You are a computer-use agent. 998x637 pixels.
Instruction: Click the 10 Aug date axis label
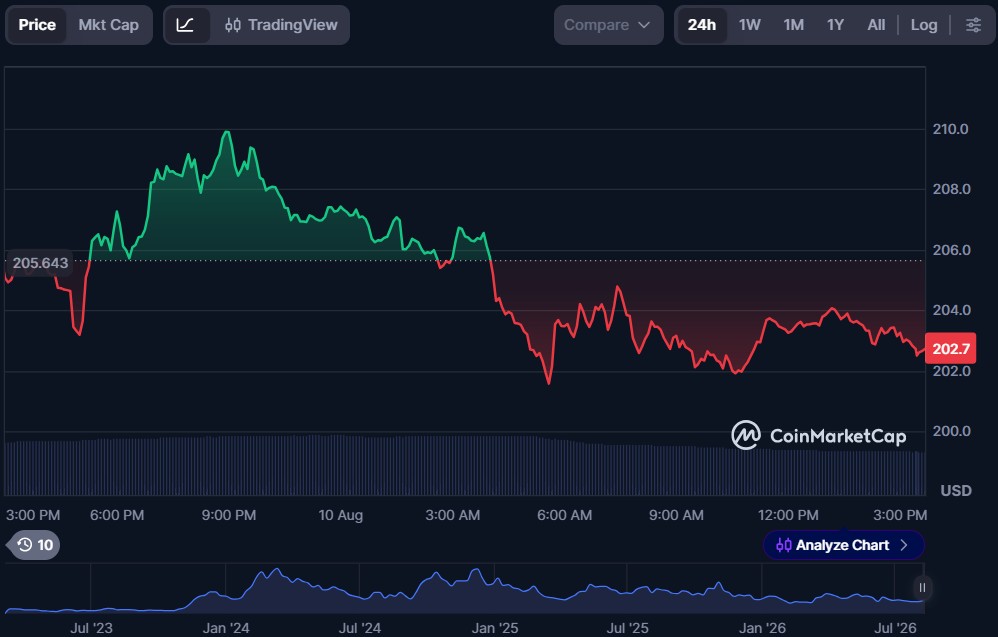(341, 515)
